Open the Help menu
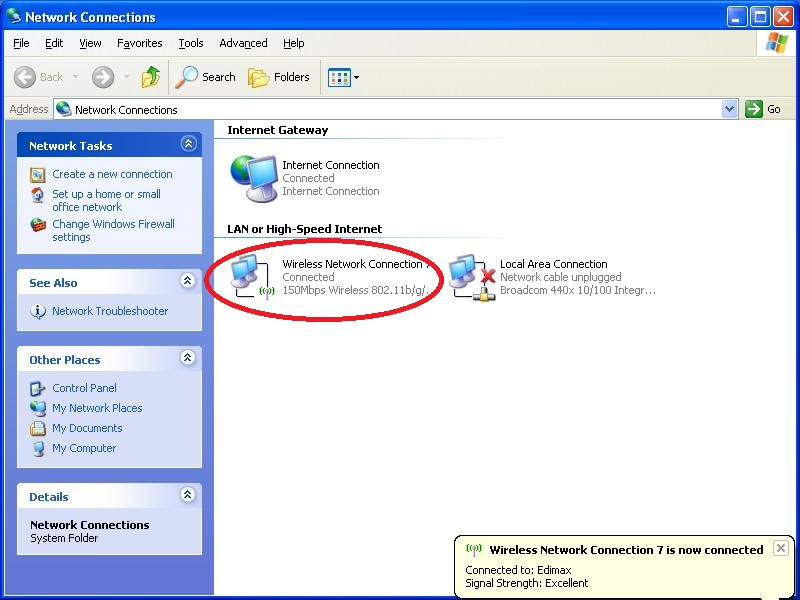 click(x=293, y=43)
